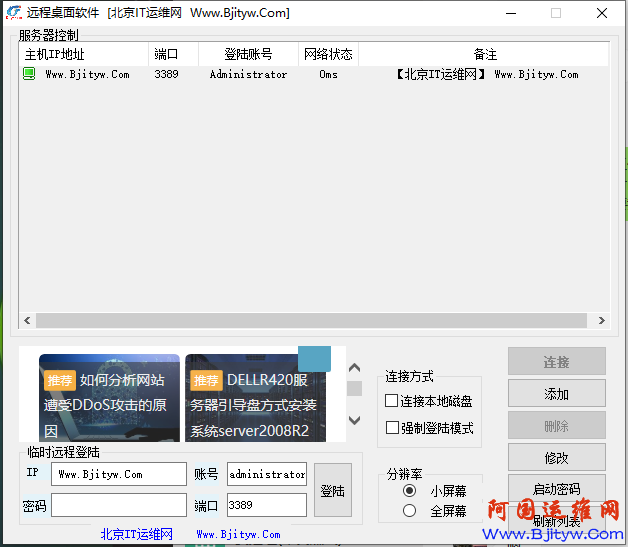Click the 修改 button

556,458
